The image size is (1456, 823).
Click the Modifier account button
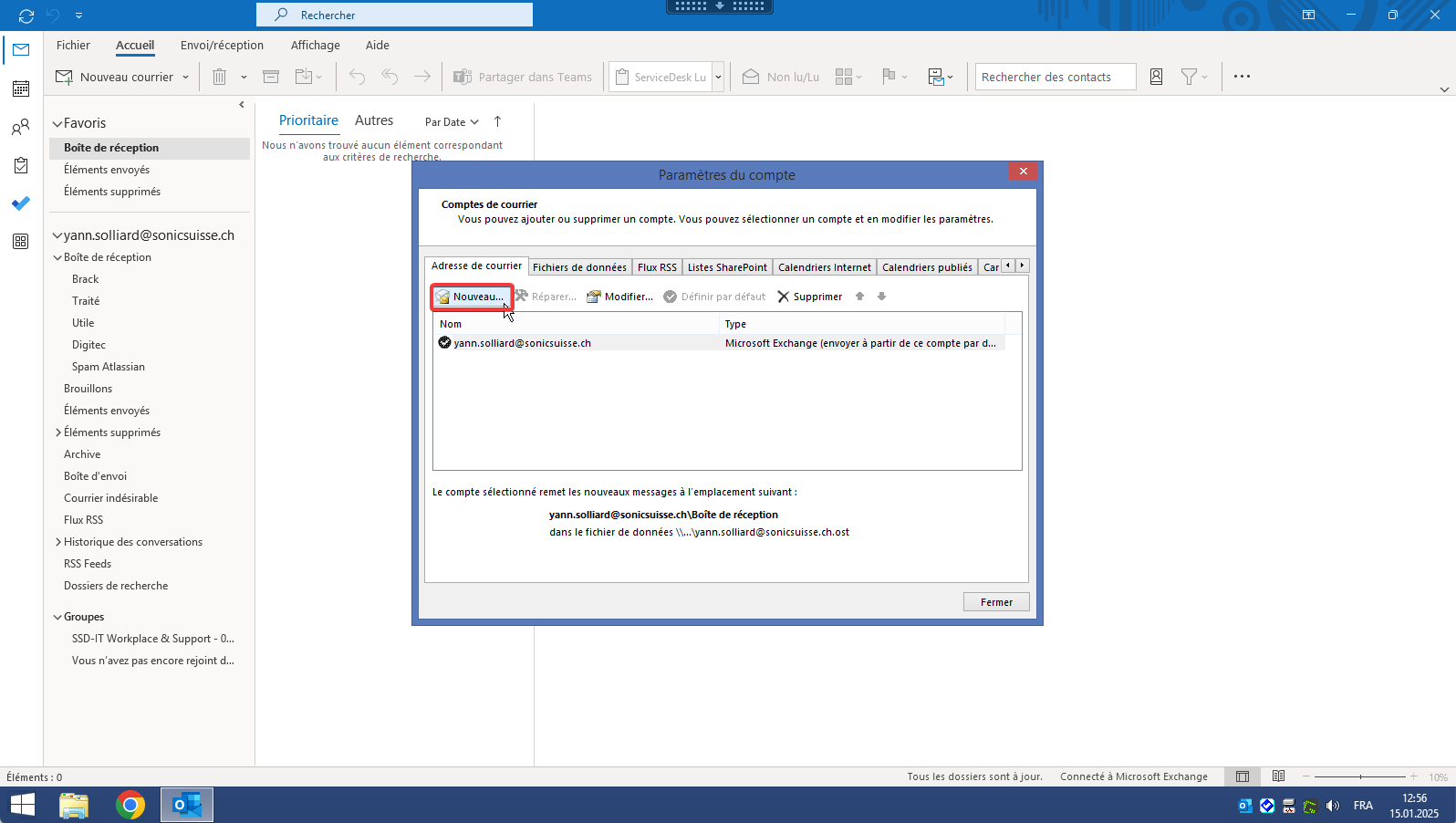[x=619, y=297]
